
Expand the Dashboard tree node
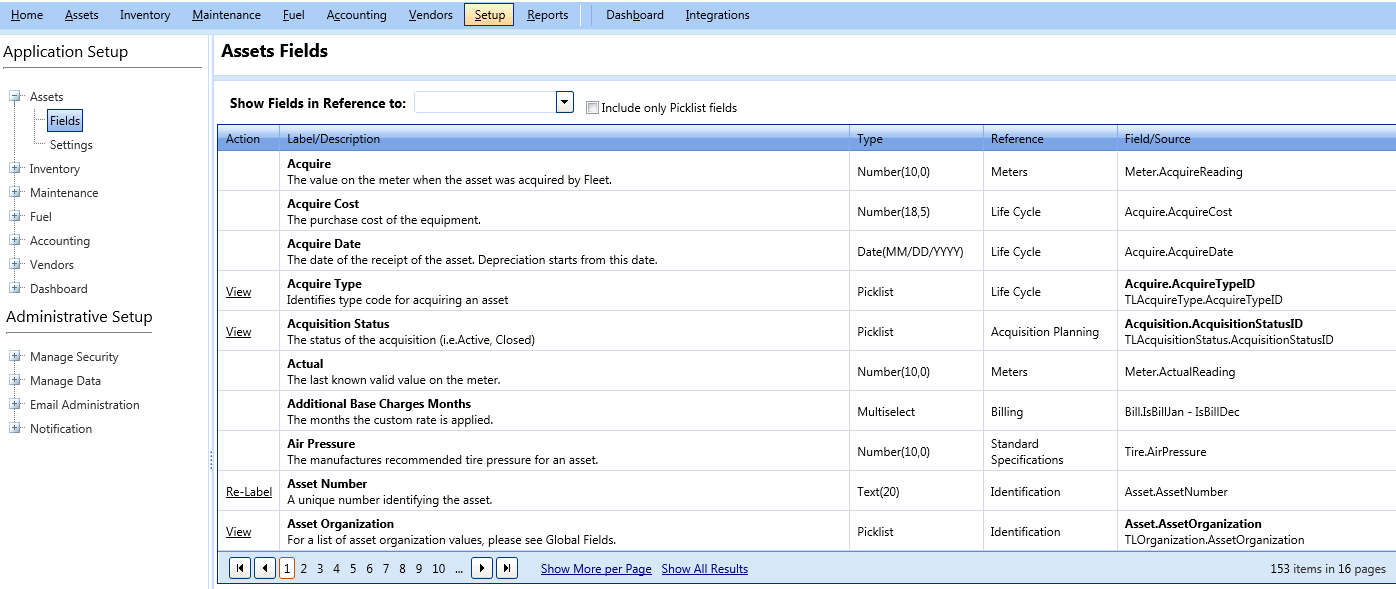[x=15, y=289]
